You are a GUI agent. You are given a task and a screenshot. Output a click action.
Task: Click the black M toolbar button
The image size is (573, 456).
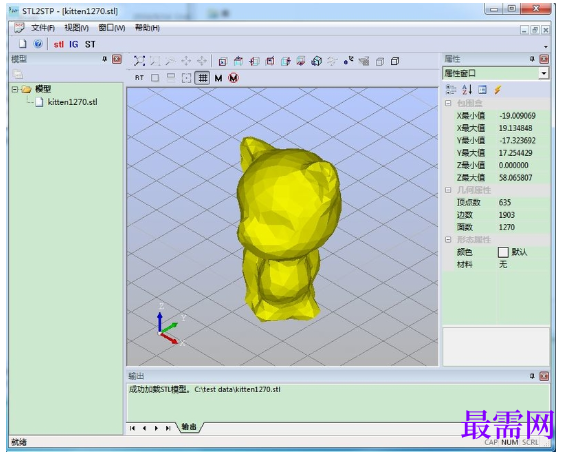218,78
